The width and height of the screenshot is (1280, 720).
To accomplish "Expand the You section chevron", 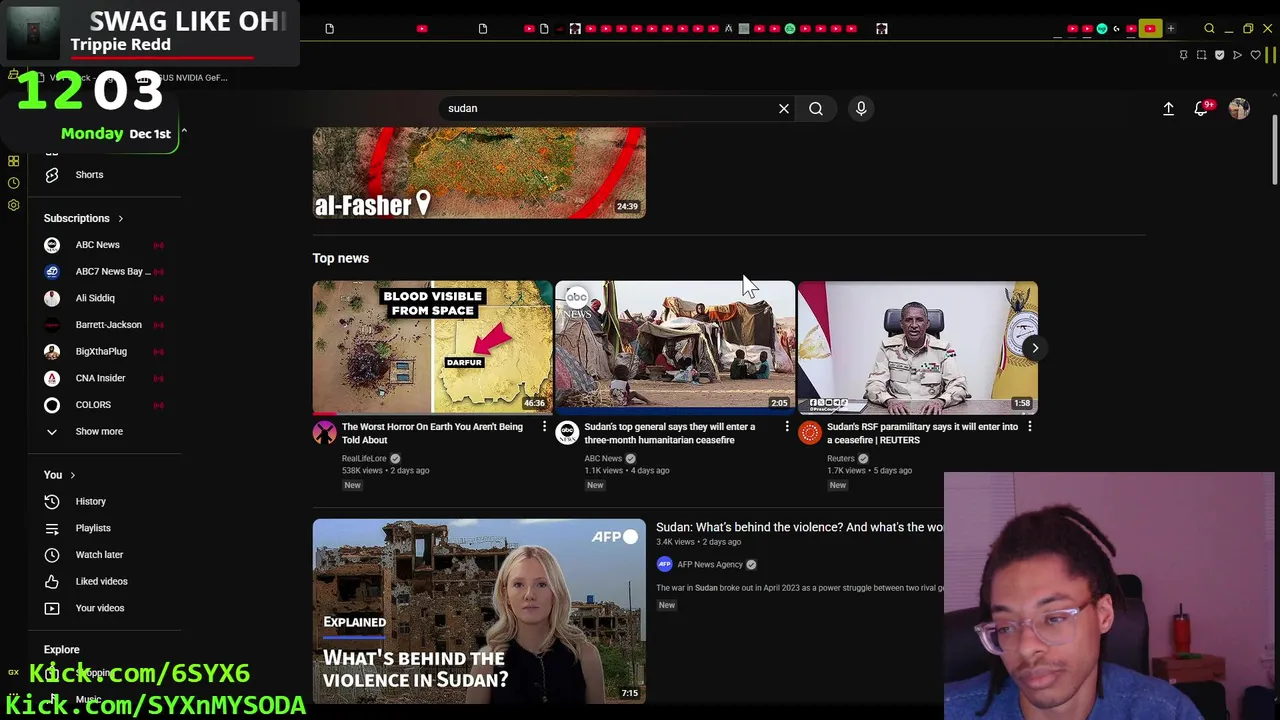I will [72, 476].
